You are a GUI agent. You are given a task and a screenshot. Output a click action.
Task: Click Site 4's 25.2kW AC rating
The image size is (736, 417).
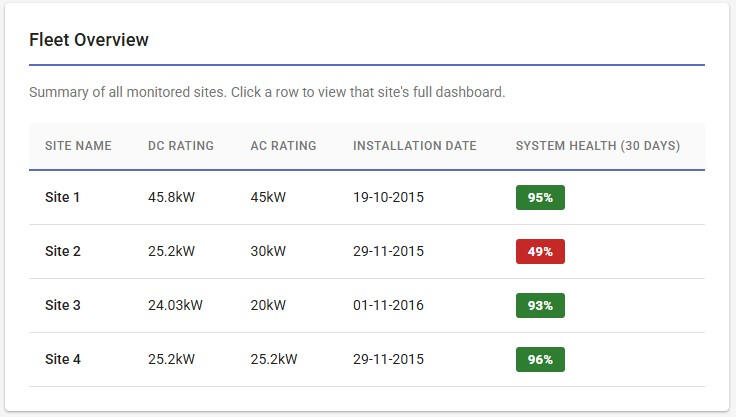click(x=273, y=360)
